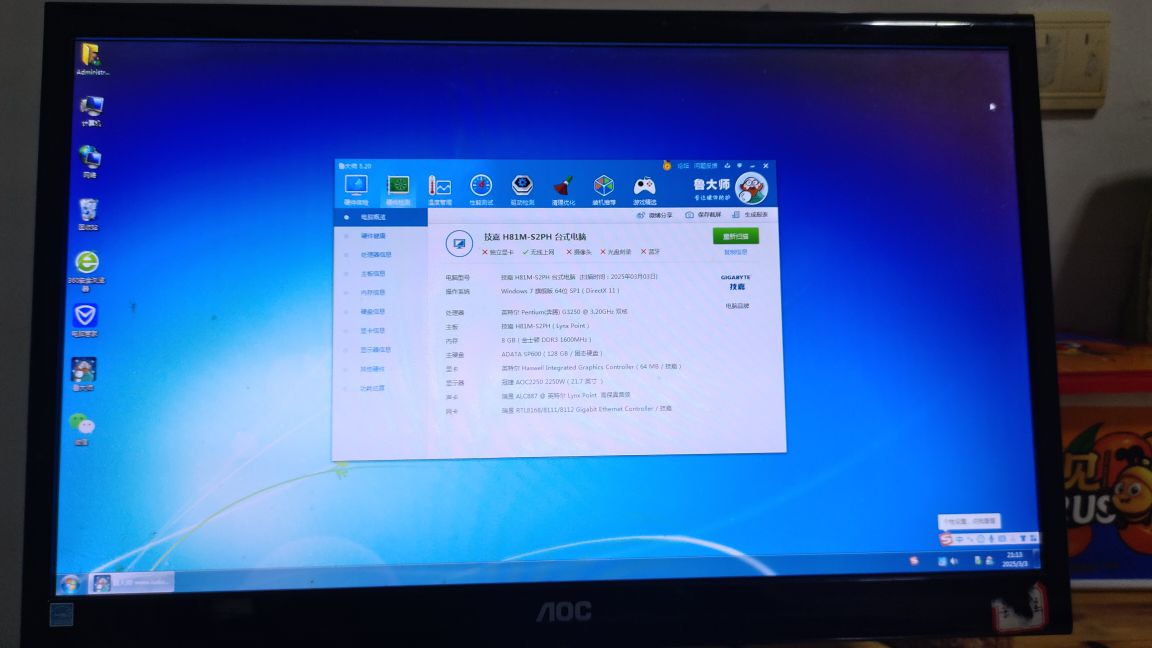Open the 论坛 link in title bar
The image size is (1152, 648).
point(683,166)
